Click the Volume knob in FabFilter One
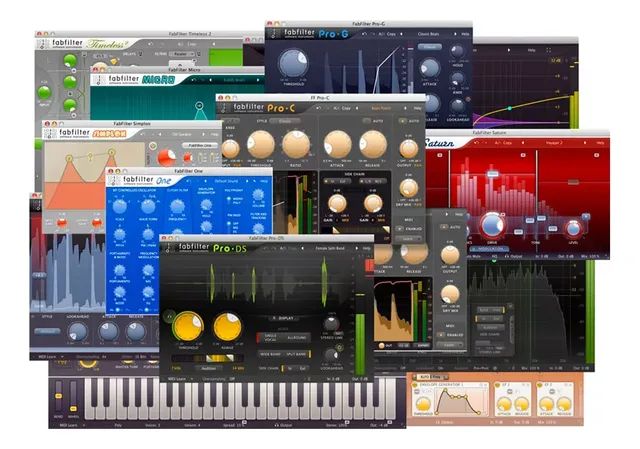The height and width of the screenshot is (449, 640). click(258, 195)
